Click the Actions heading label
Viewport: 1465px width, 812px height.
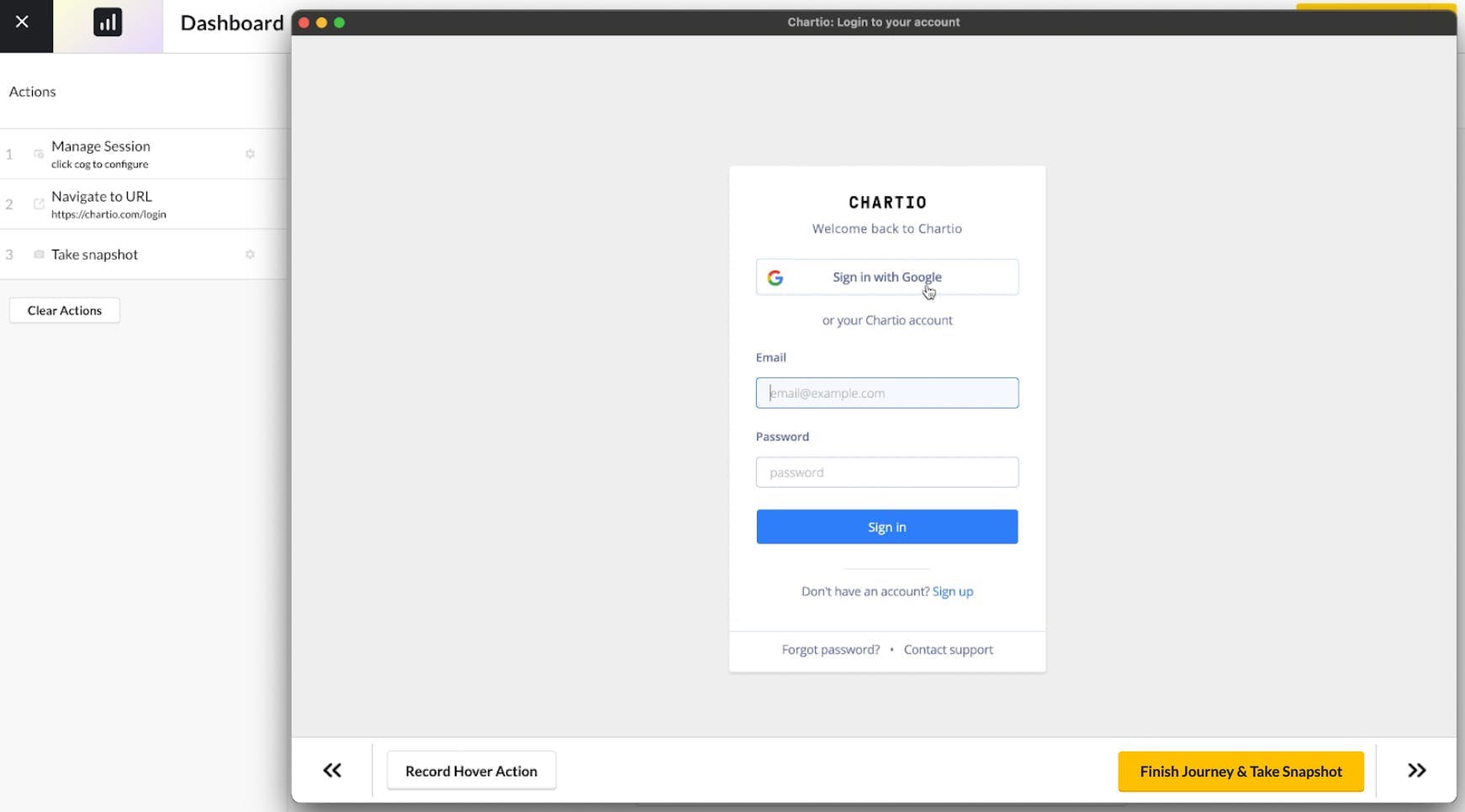tap(33, 92)
